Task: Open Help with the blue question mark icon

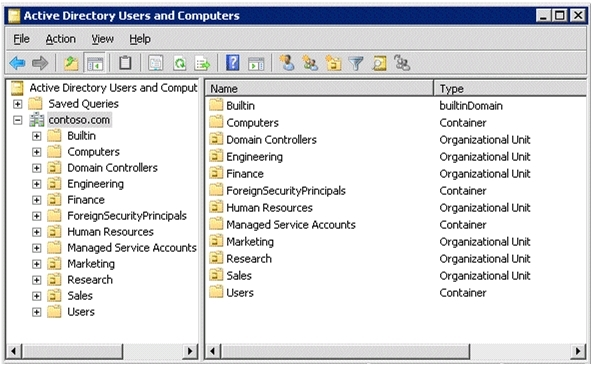Action: point(233,63)
